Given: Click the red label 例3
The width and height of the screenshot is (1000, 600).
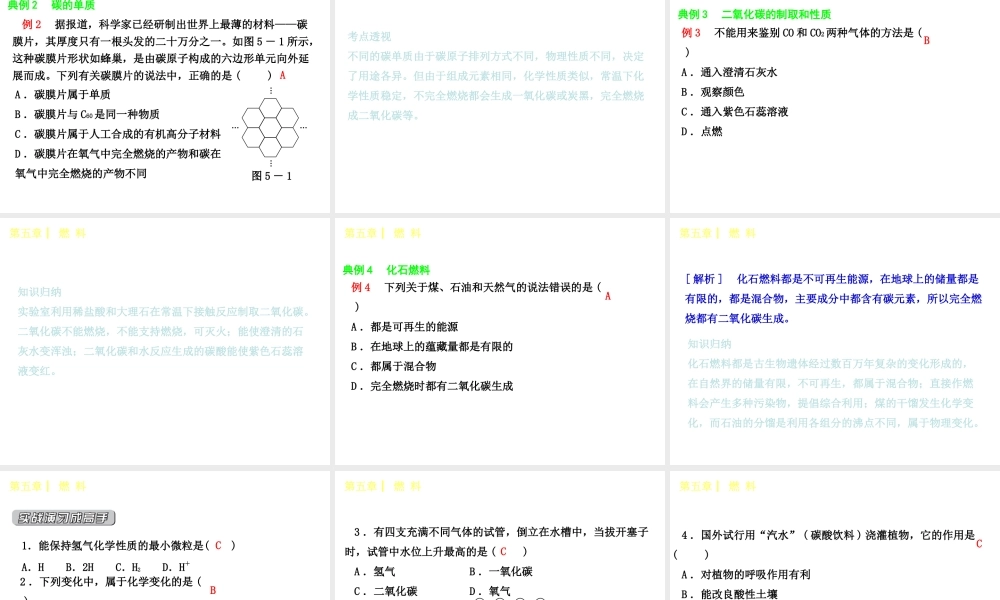Looking at the screenshot, I should pyautogui.click(x=691, y=33).
